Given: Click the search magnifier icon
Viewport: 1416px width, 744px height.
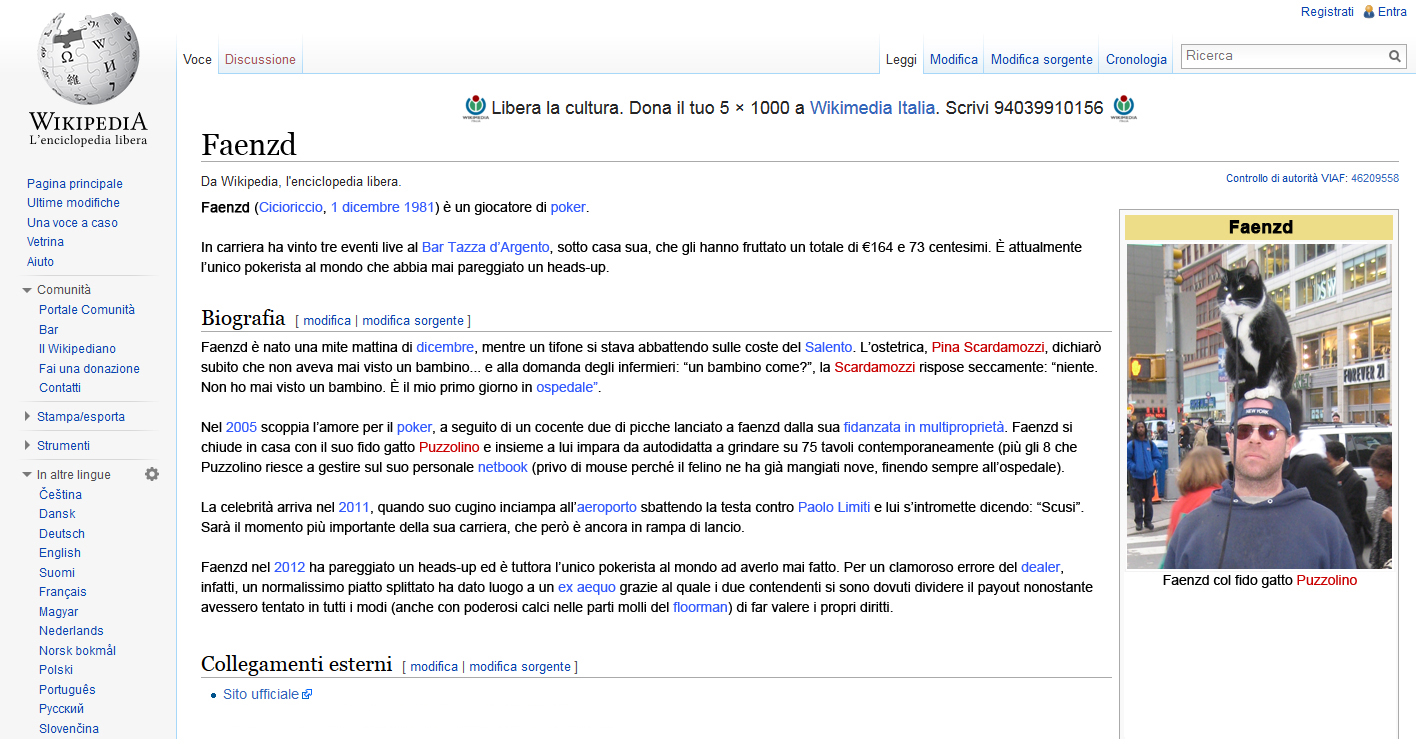Looking at the screenshot, I should 1395,57.
